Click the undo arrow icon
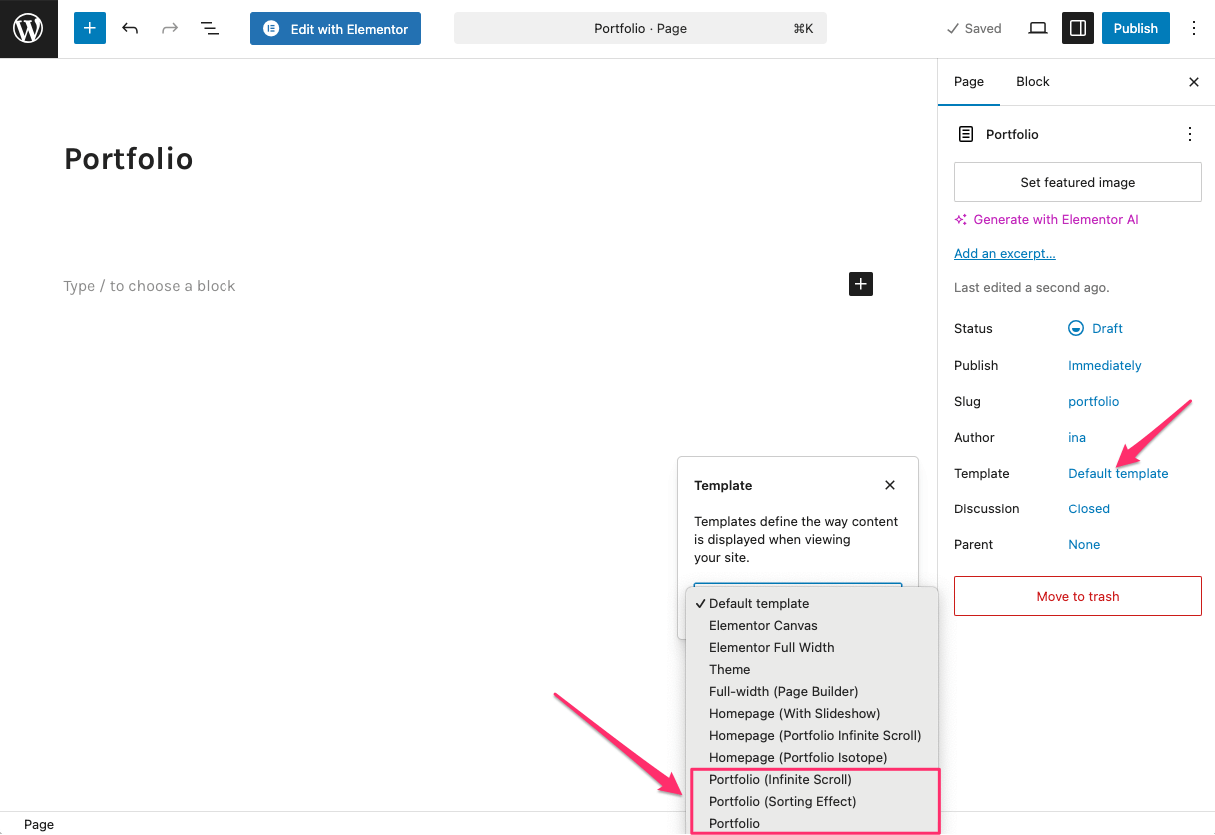 coord(130,29)
